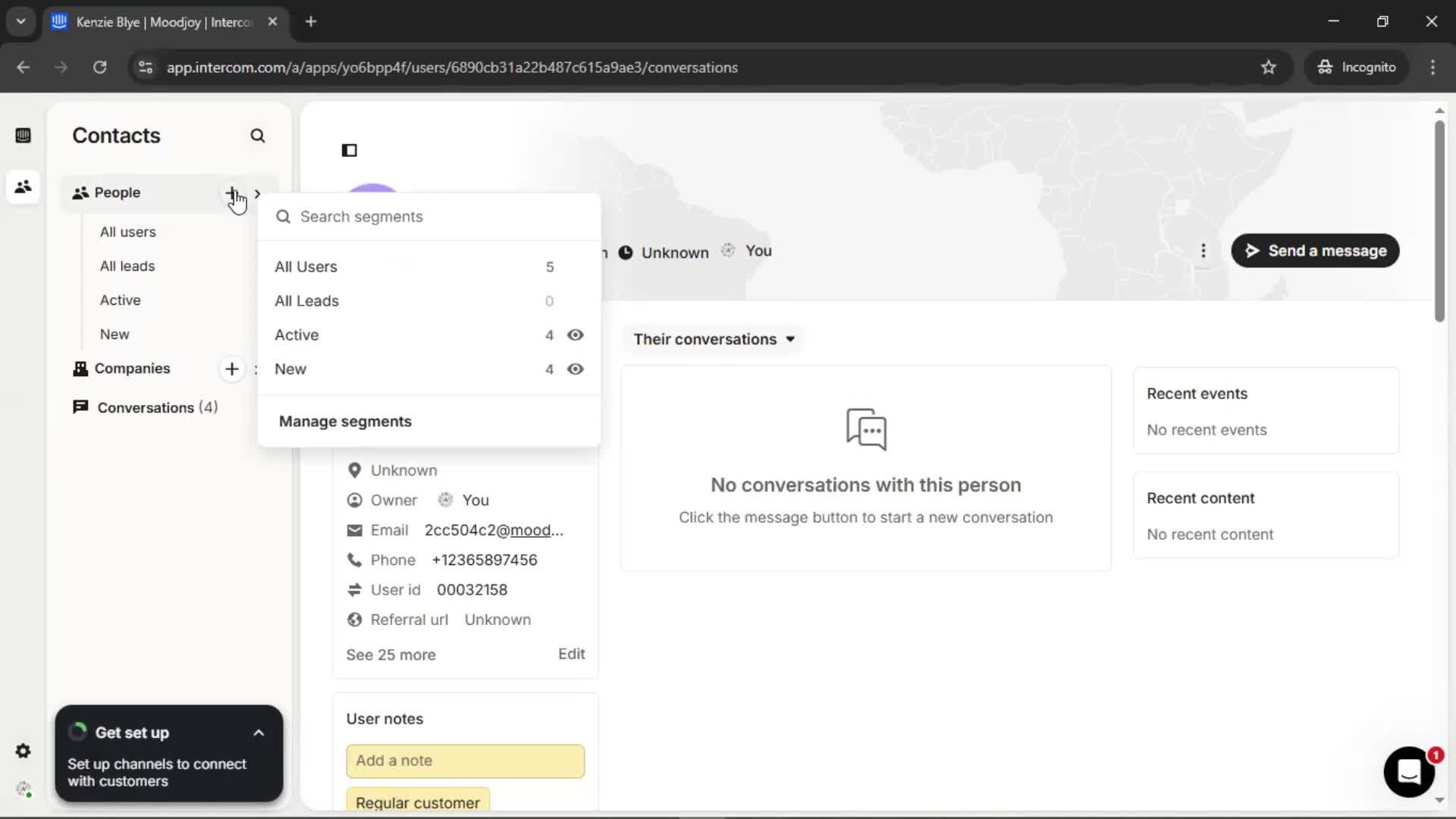This screenshot has height=819, width=1456.
Task: Open the Inbox icon in left rail
Action: (x=23, y=135)
